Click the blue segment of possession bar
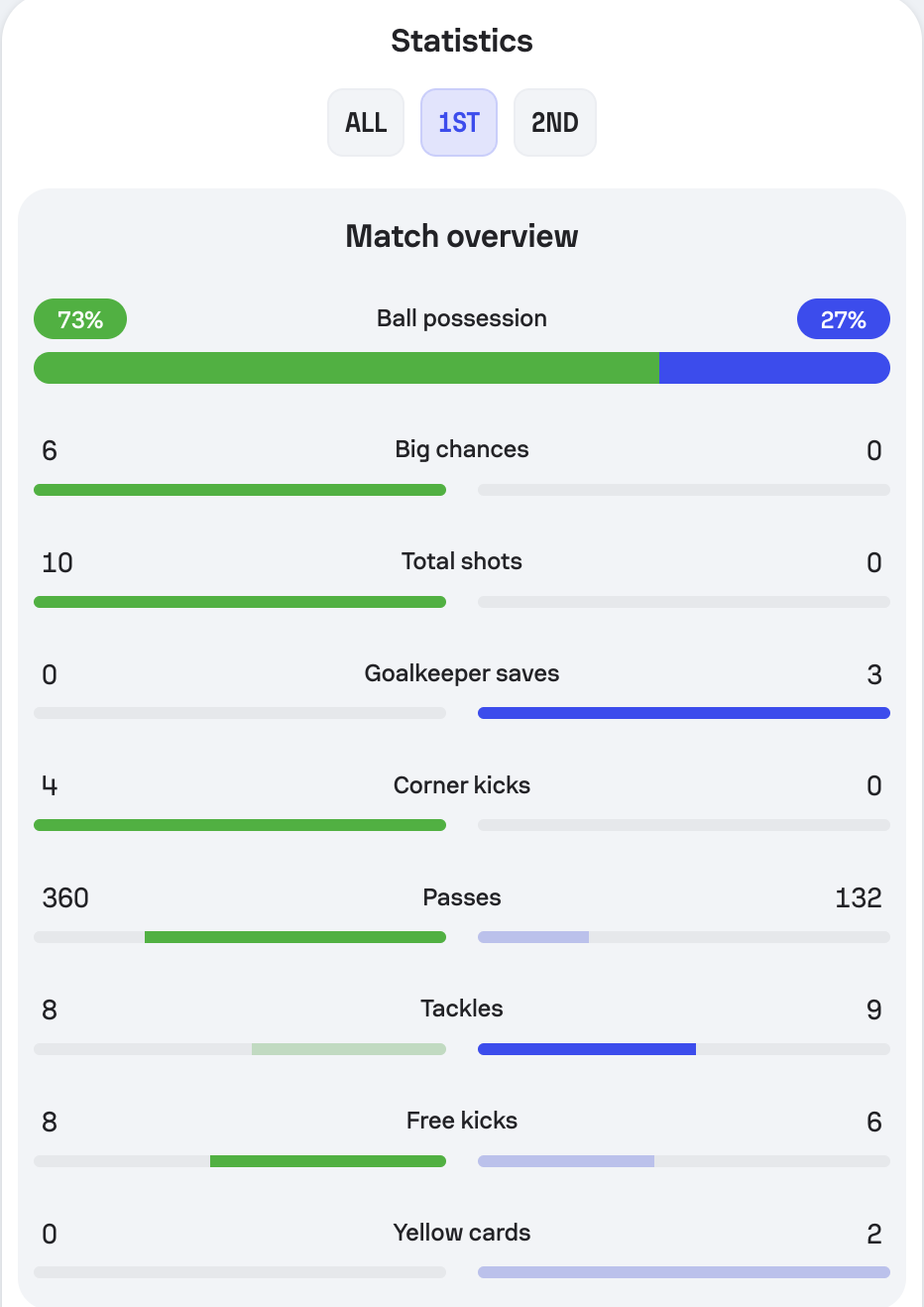Viewport: 924px width, 1307px height. [774, 368]
